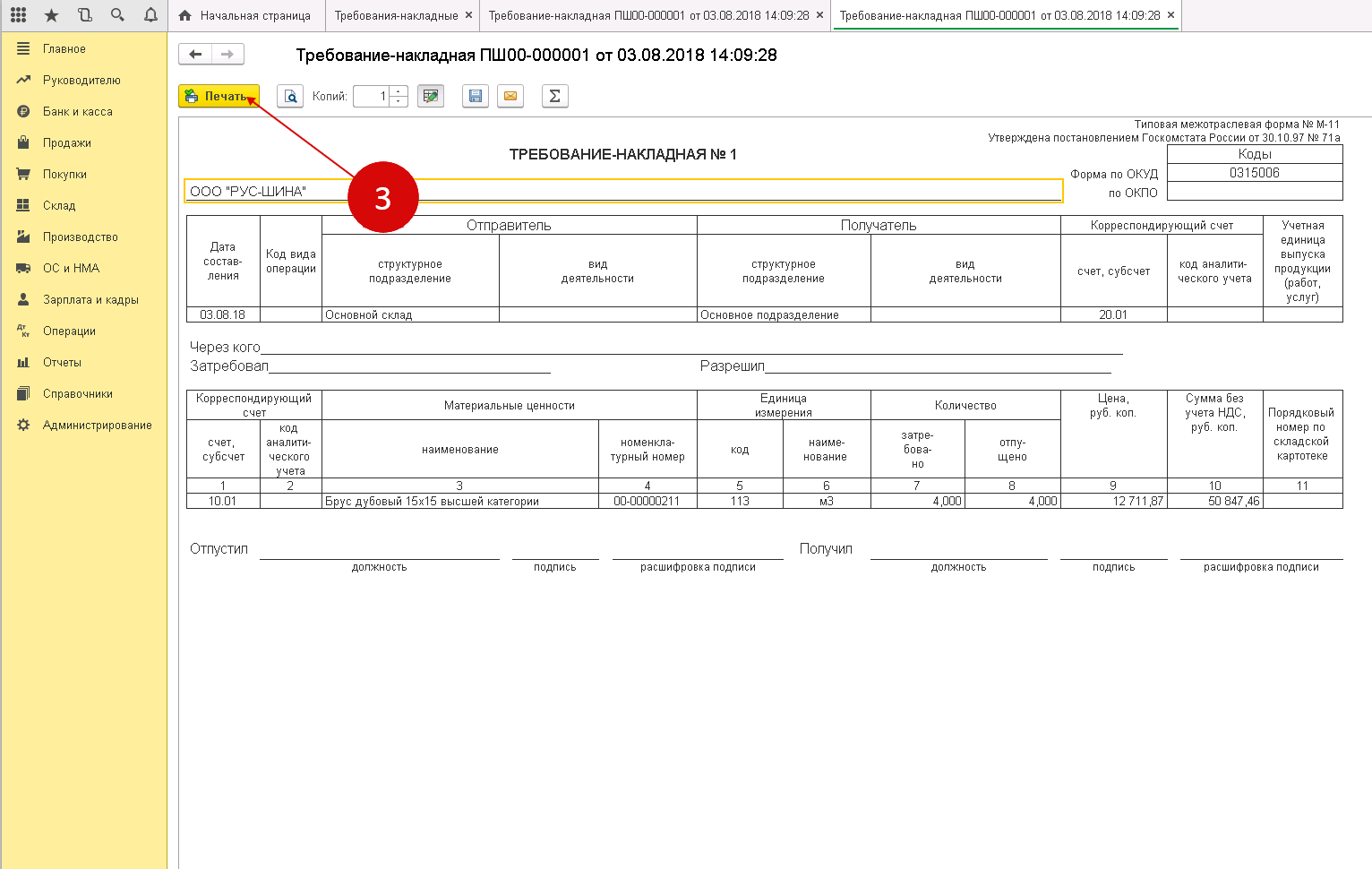This screenshot has width=1372, height=869.
Task: Open the sections menu grid icon
Action: tap(18, 15)
